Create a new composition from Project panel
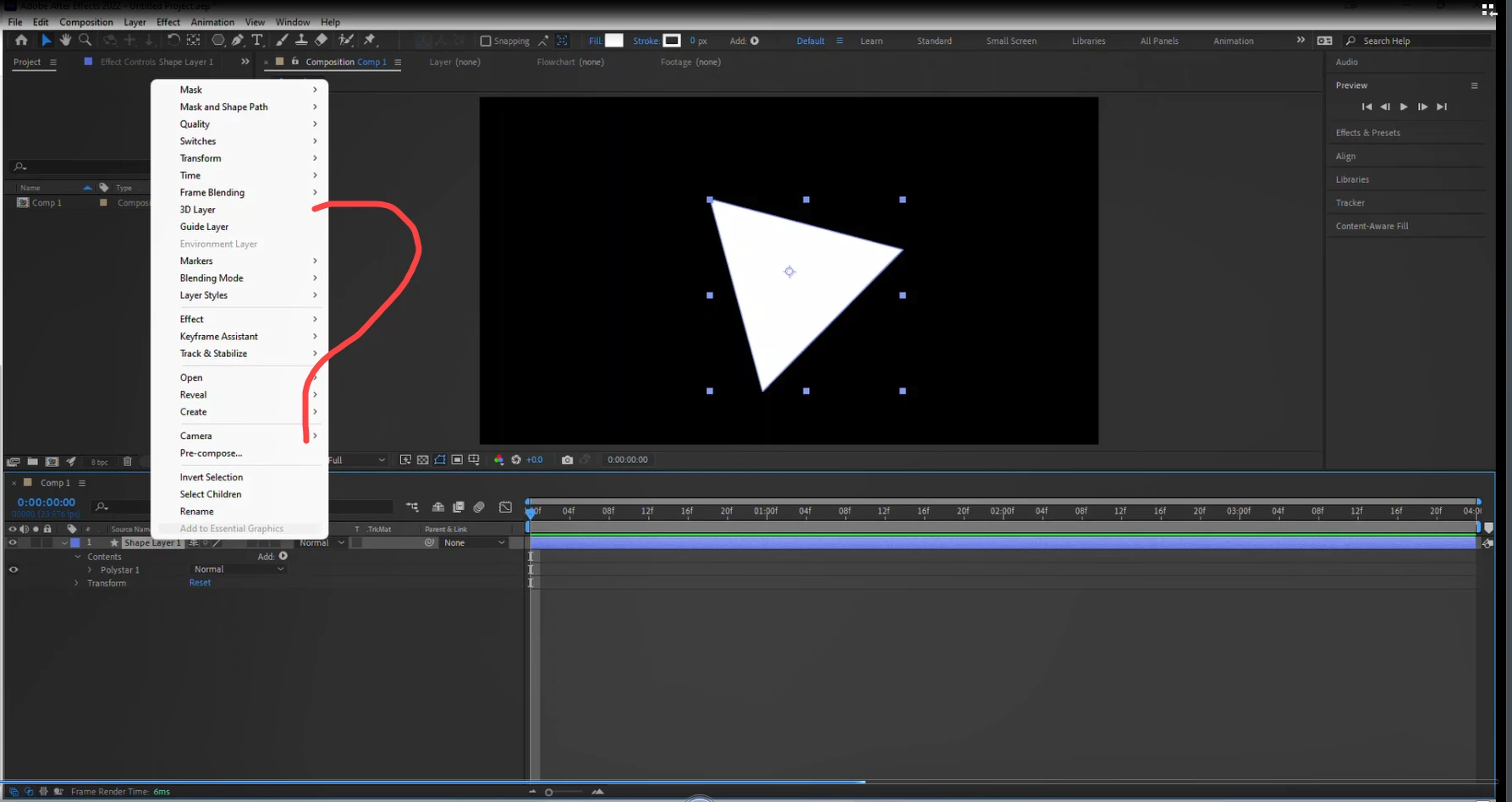This screenshot has width=1512, height=802. tap(52, 462)
